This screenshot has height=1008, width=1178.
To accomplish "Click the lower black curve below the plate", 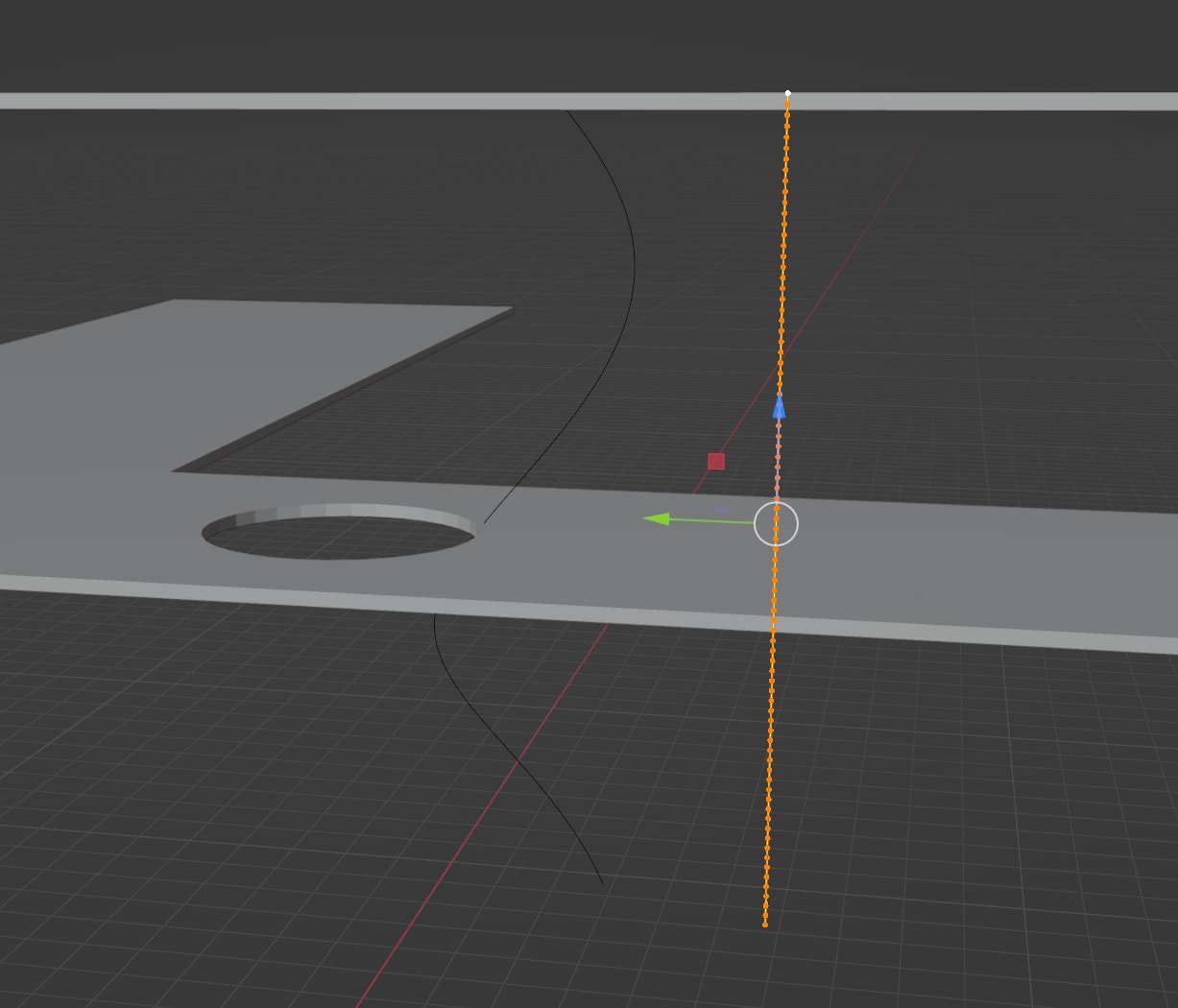I will coord(518,761).
